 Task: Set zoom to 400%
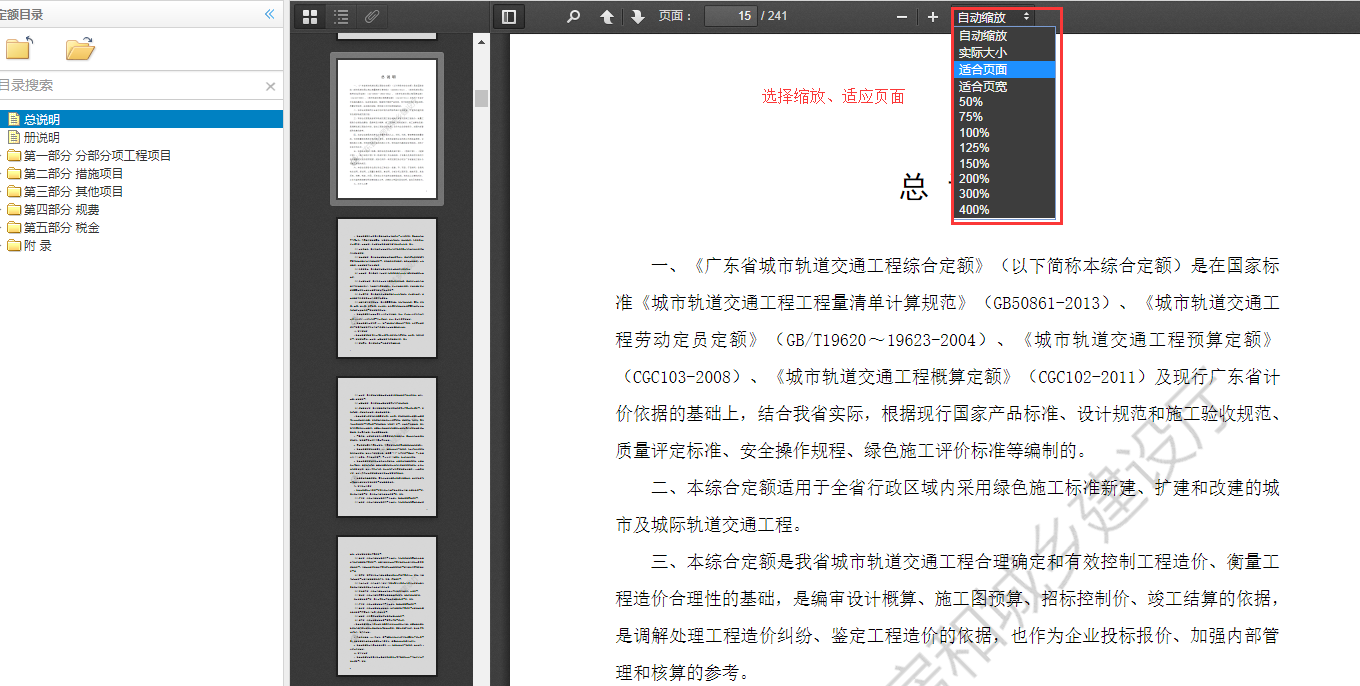click(1005, 210)
